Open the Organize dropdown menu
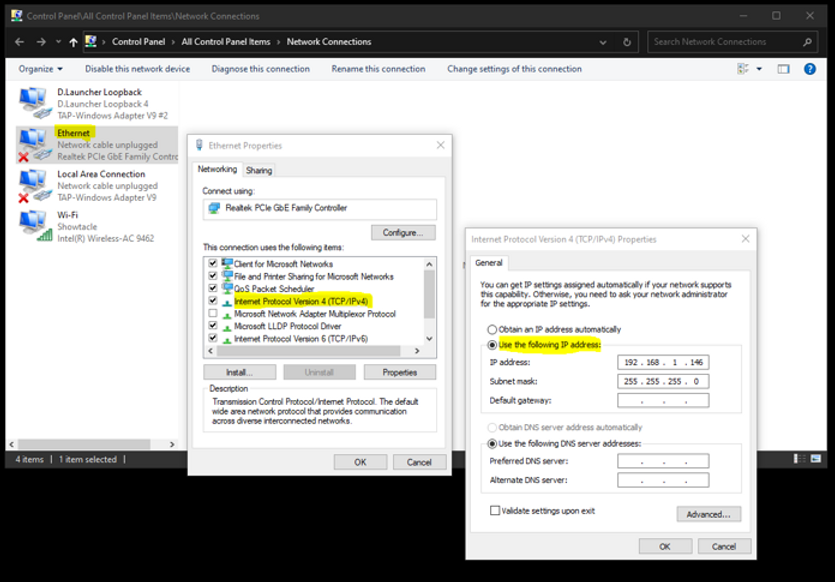835x582 pixels. pos(40,69)
